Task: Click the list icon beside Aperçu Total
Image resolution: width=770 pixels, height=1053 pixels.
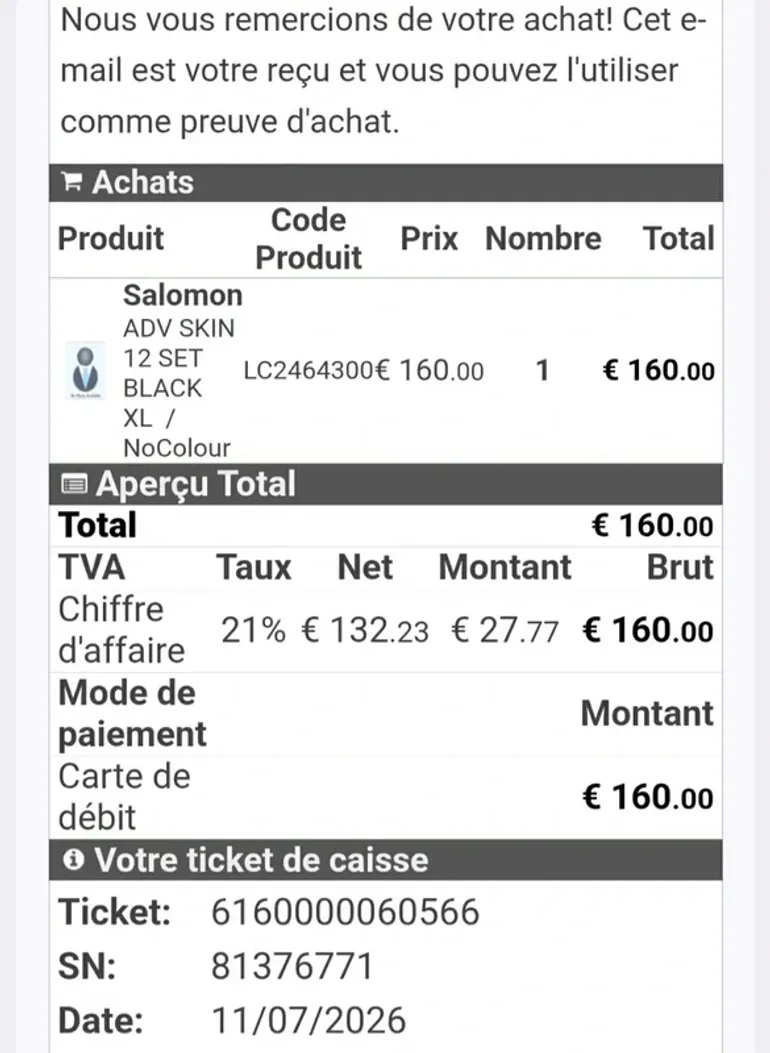Action: tap(74, 484)
